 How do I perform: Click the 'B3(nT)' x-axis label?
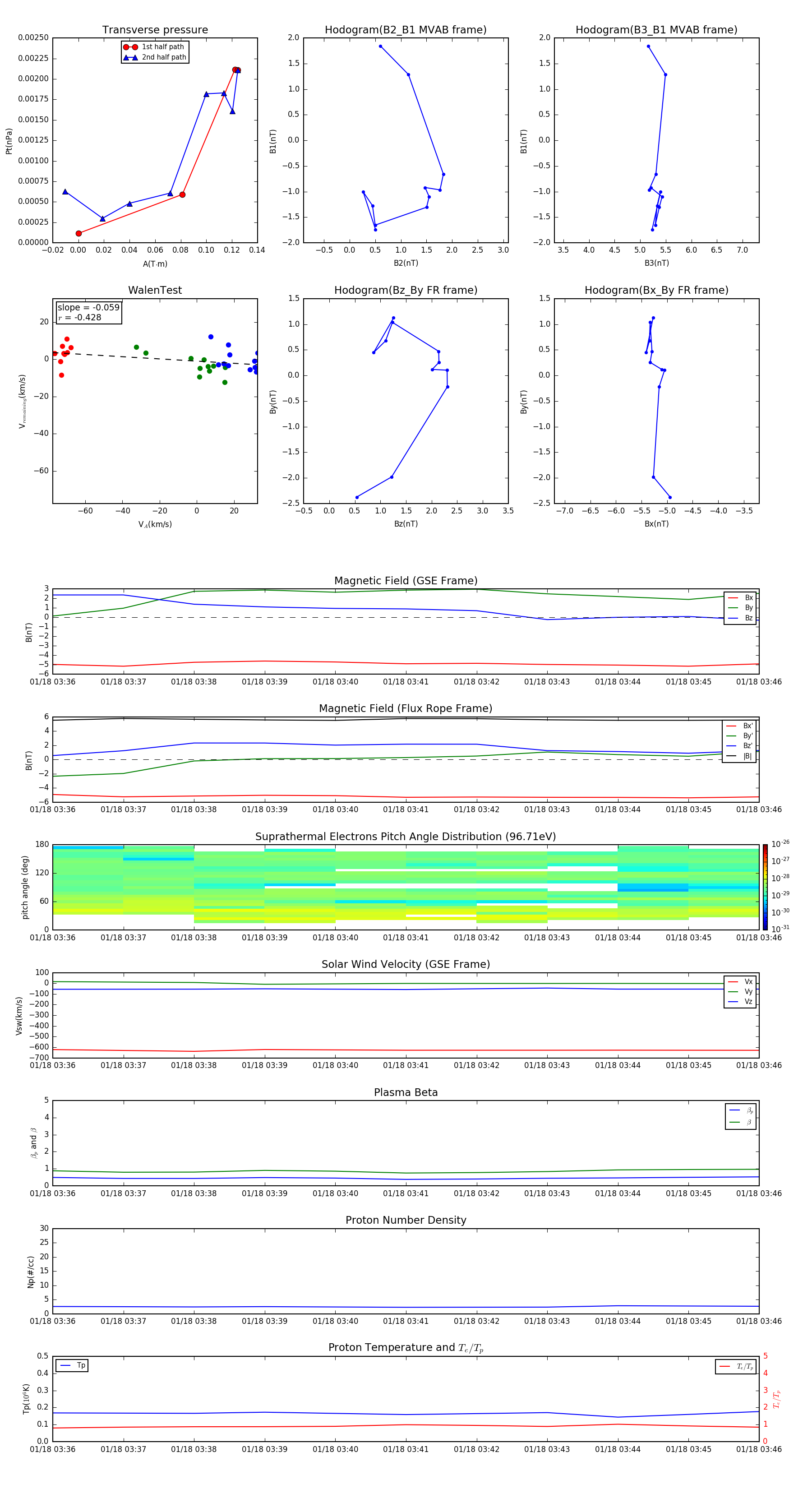pyautogui.click(x=656, y=263)
